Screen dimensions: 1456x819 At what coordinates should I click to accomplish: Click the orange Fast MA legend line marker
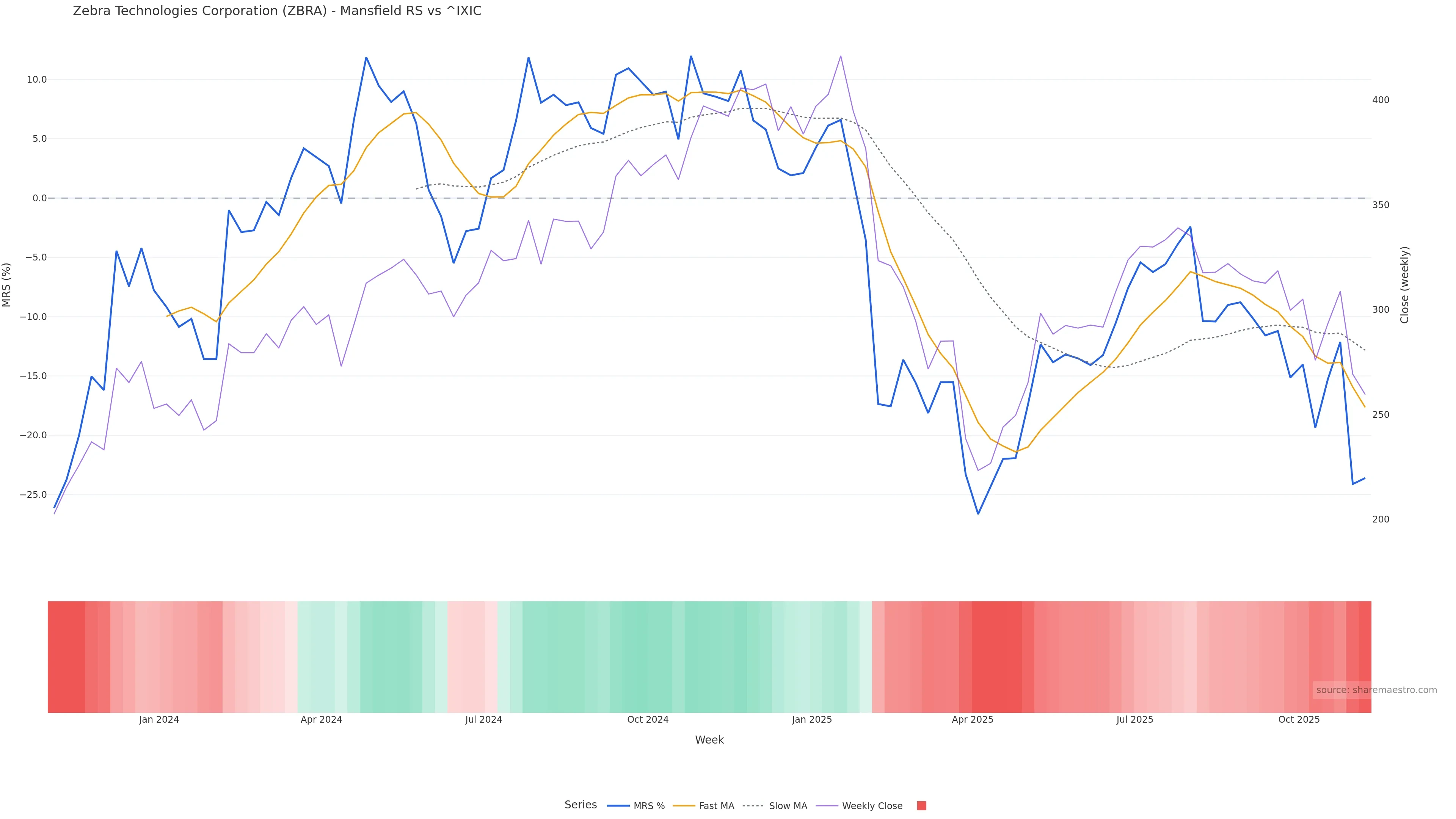(684, 806)
